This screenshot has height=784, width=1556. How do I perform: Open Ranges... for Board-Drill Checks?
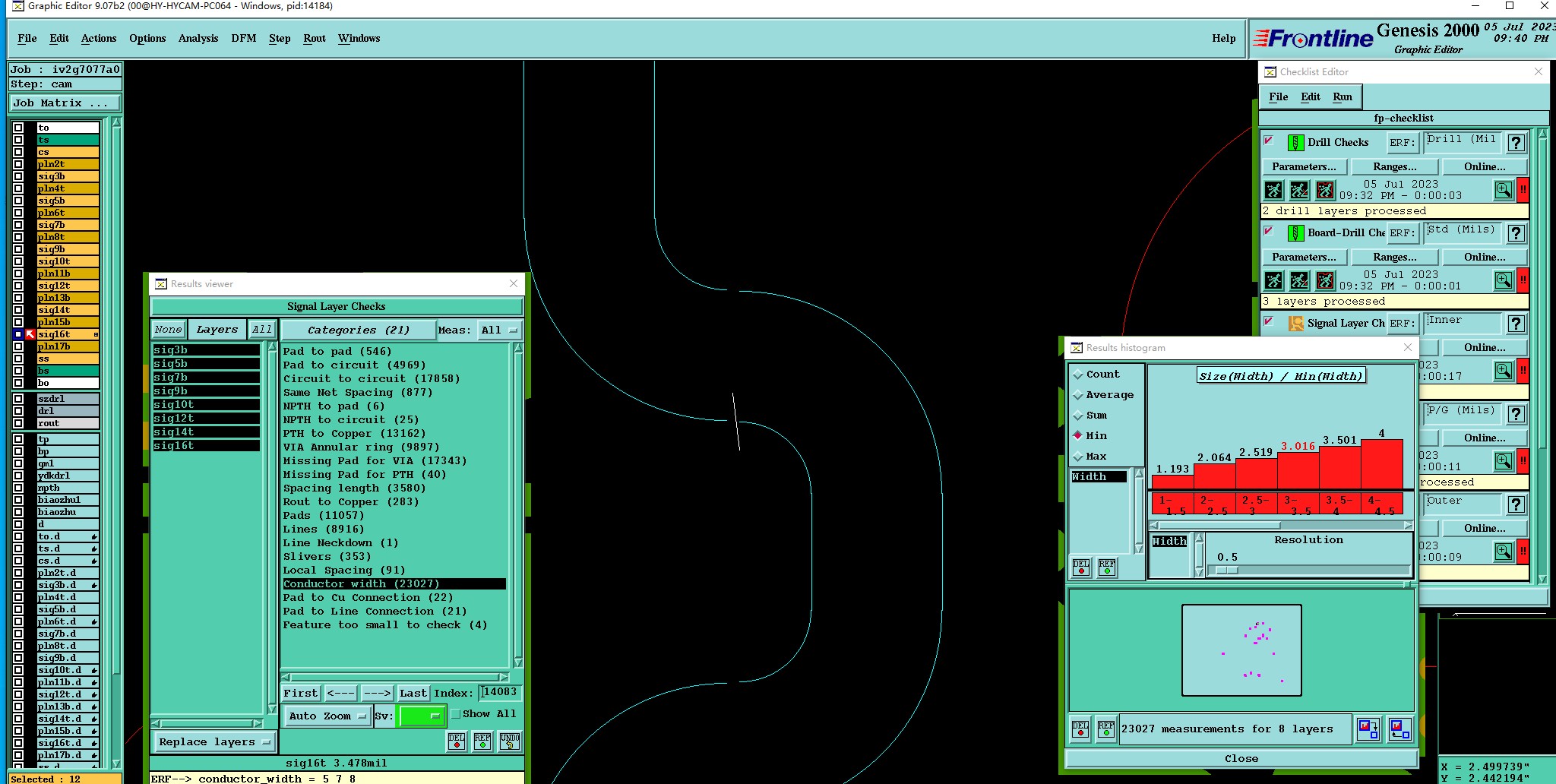[x=1395, y=257]
